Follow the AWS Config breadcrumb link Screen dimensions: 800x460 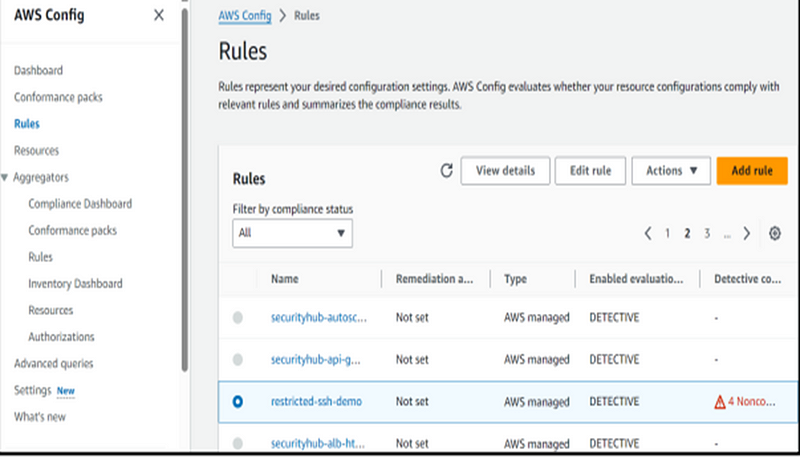pyautogui.click(x=245, y=16)
